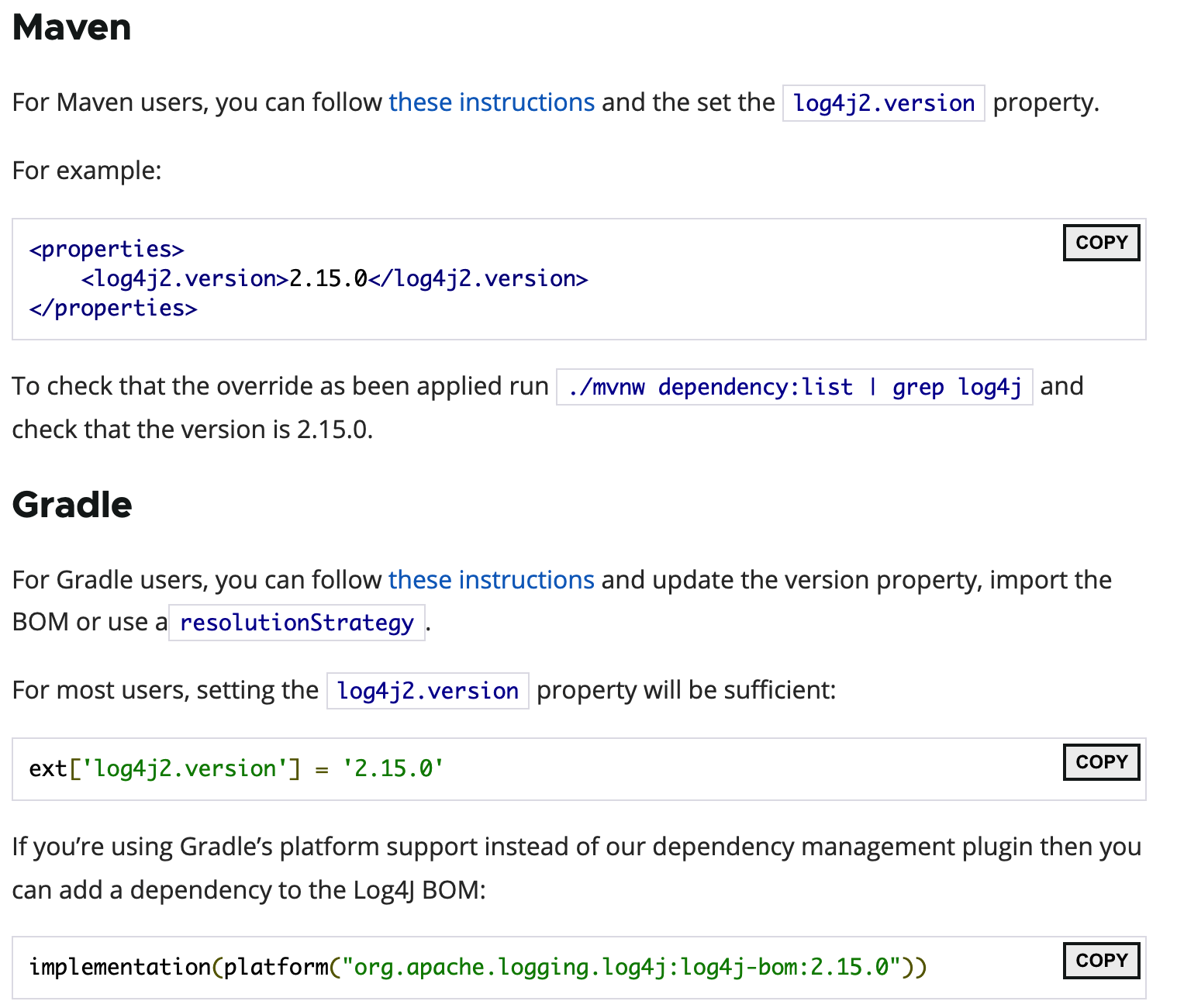Image resolution: width=1177 pixels, height=1008 pixels.
Task: Click inline code log4j2.version in Maven paragraph
Action: click(x=884, y=103)
